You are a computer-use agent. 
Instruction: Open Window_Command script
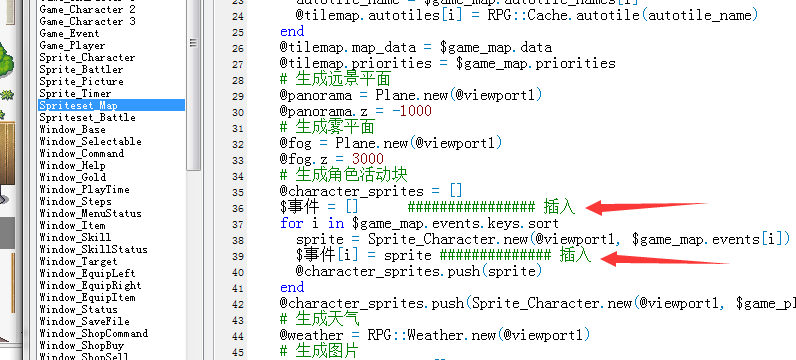pyautogui.click(x=81, y=153)
